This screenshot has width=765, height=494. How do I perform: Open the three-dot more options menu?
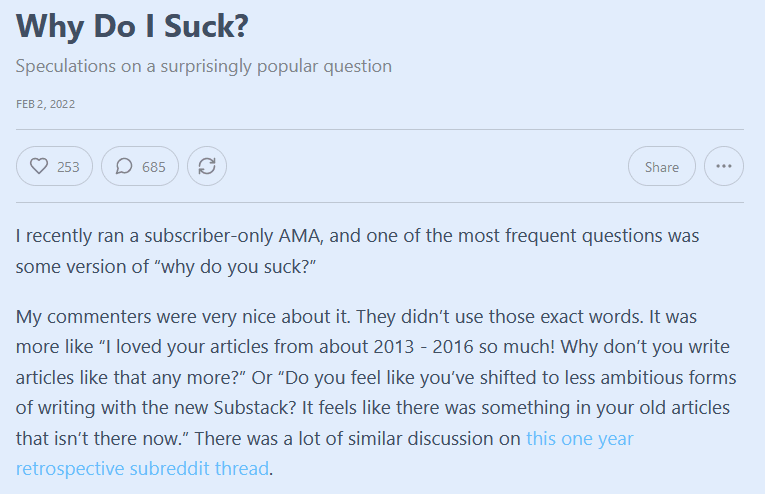(x=724, y=166)
